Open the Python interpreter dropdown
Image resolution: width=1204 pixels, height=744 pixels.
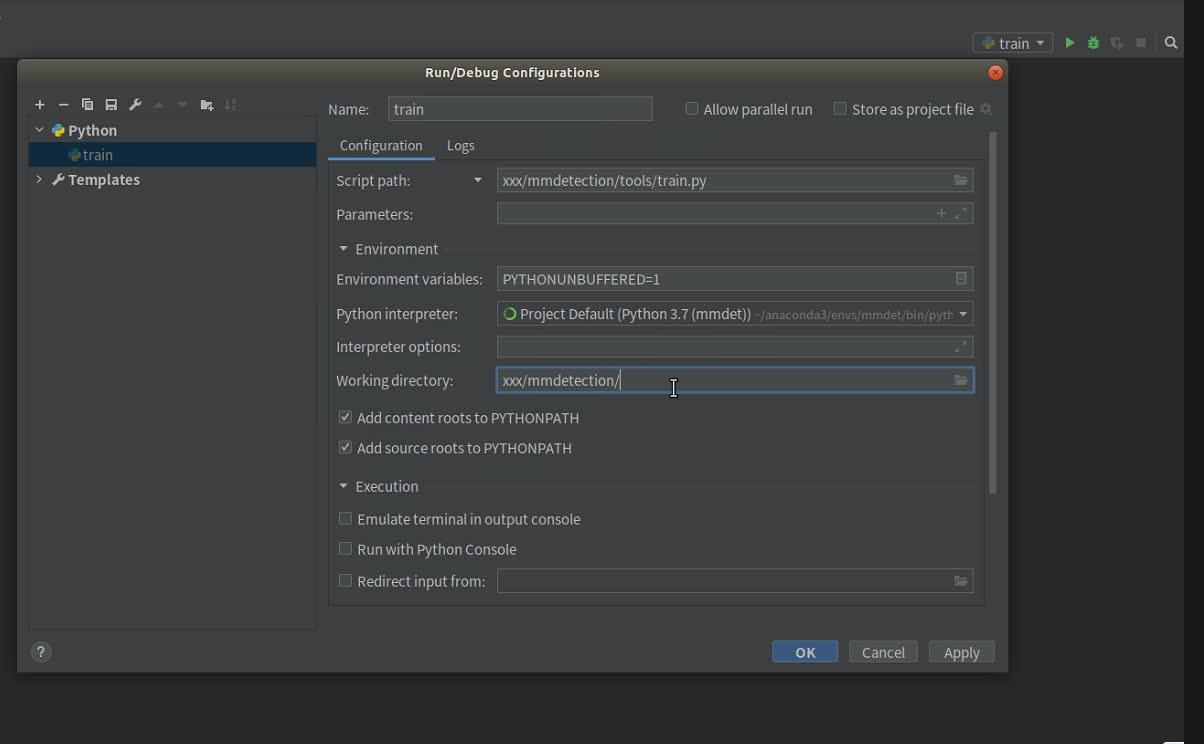pos(963,314)
